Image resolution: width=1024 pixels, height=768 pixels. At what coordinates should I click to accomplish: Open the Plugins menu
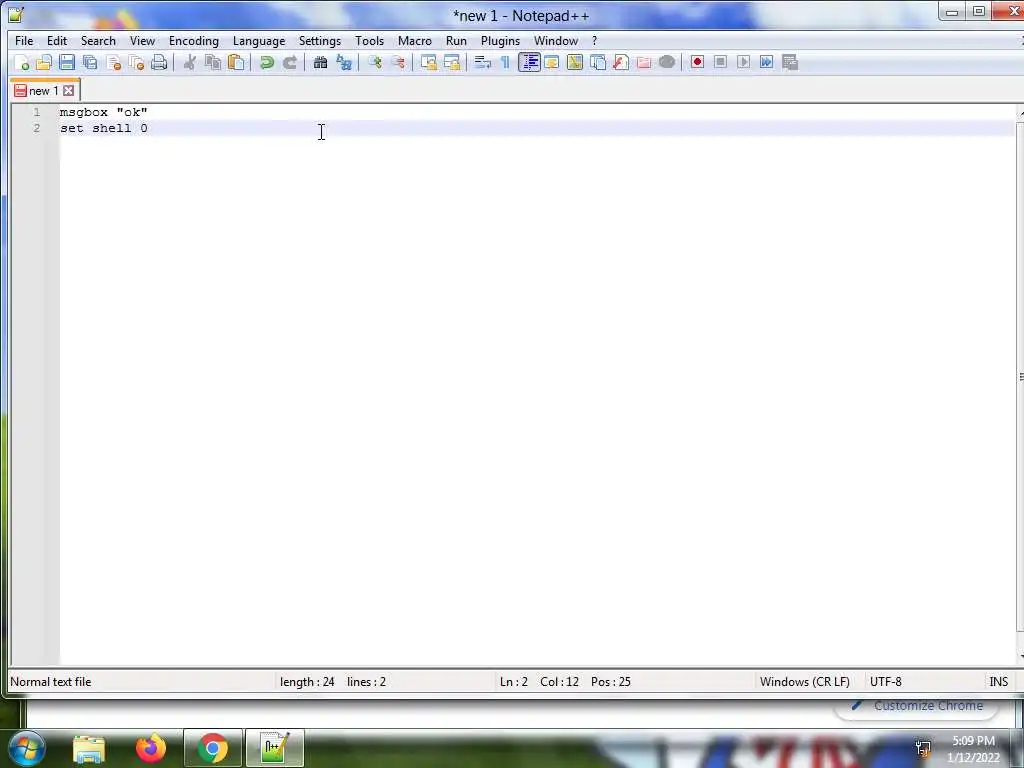coord(500,40)
